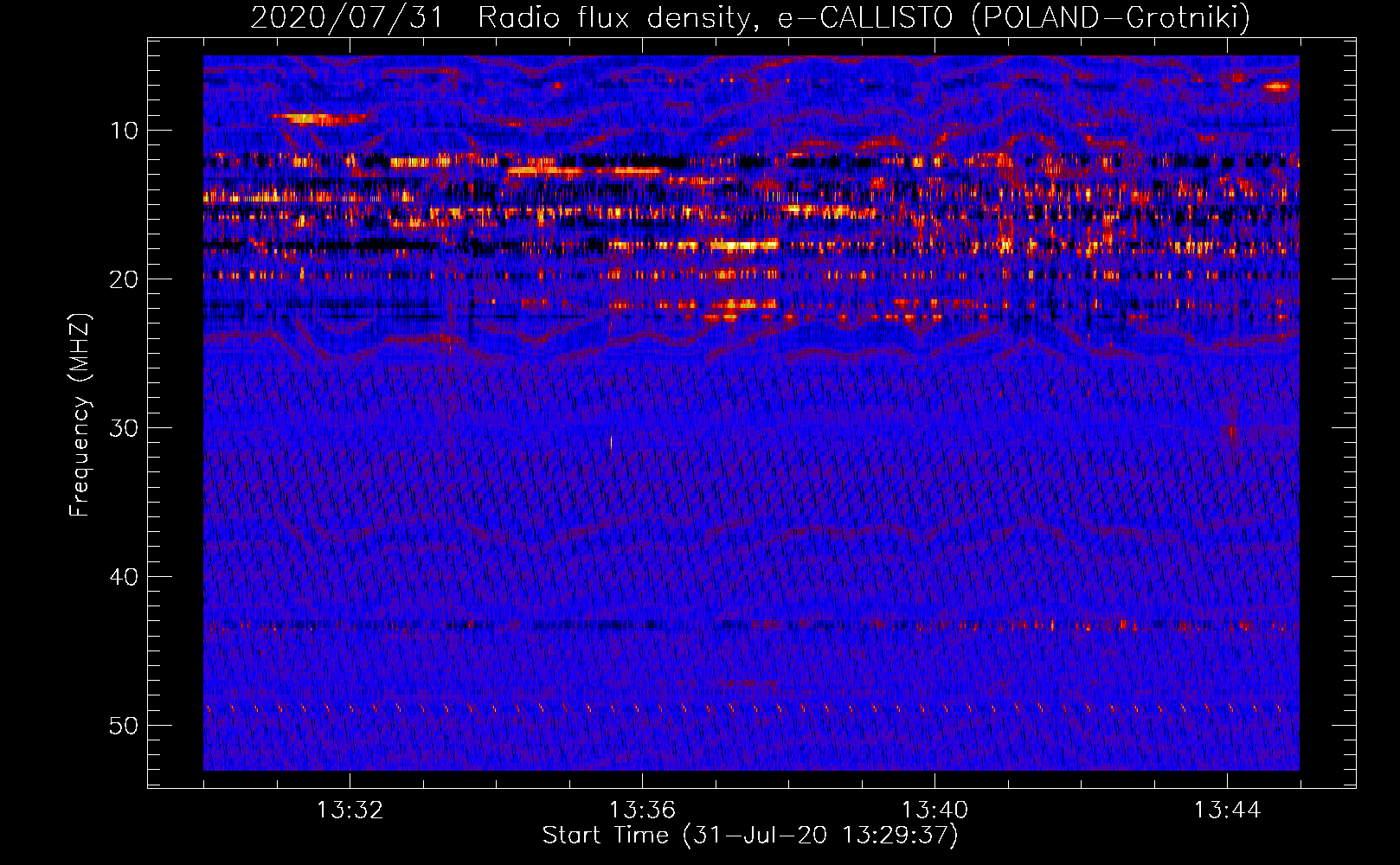Viewport: 1400px width, 865px height.
Task: Click the time tick label '13:32'
Action: tap(350, 811)
